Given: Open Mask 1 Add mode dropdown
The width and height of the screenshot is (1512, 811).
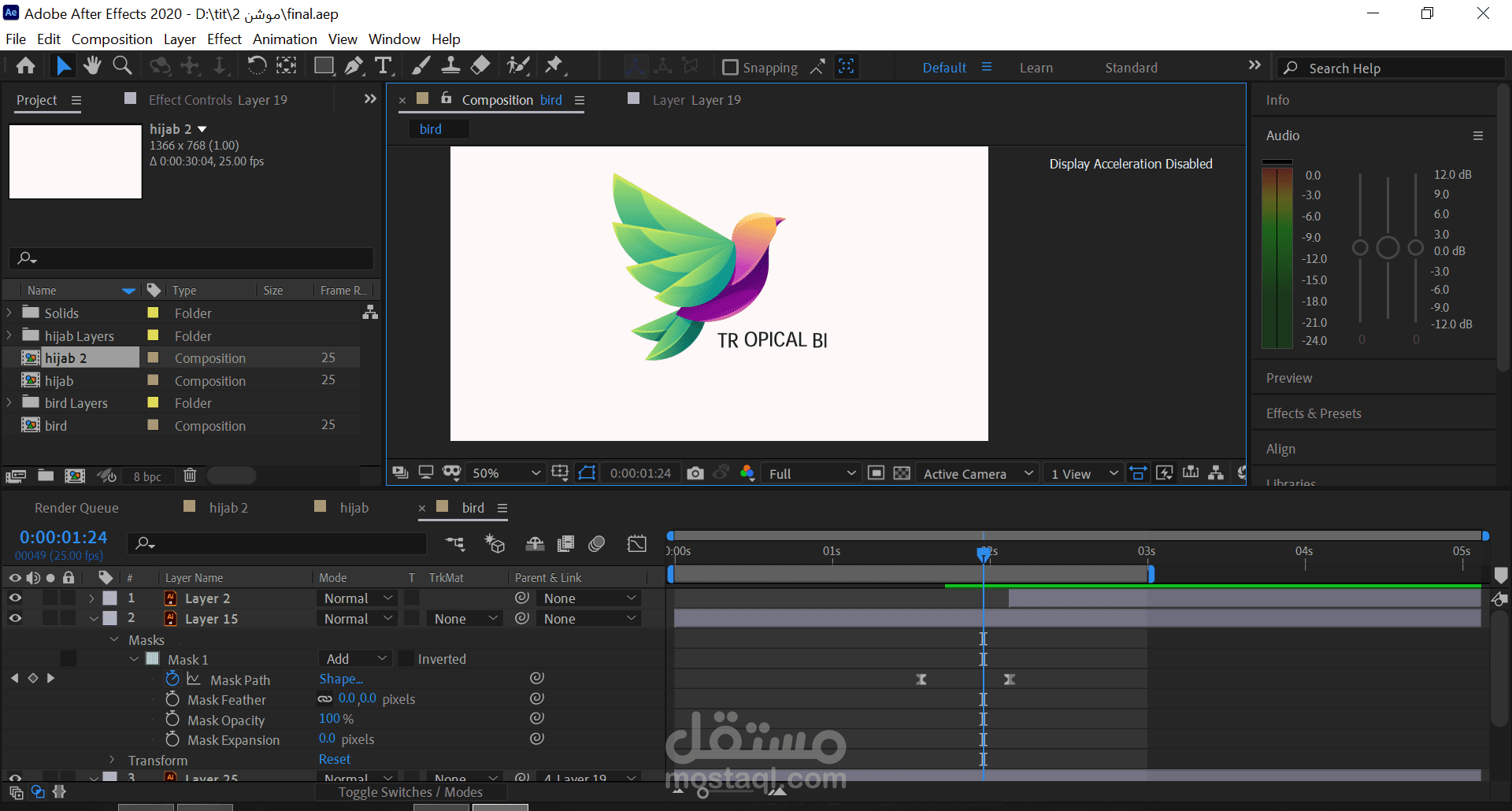Looking at the screenshot, I should pos(355,659).
